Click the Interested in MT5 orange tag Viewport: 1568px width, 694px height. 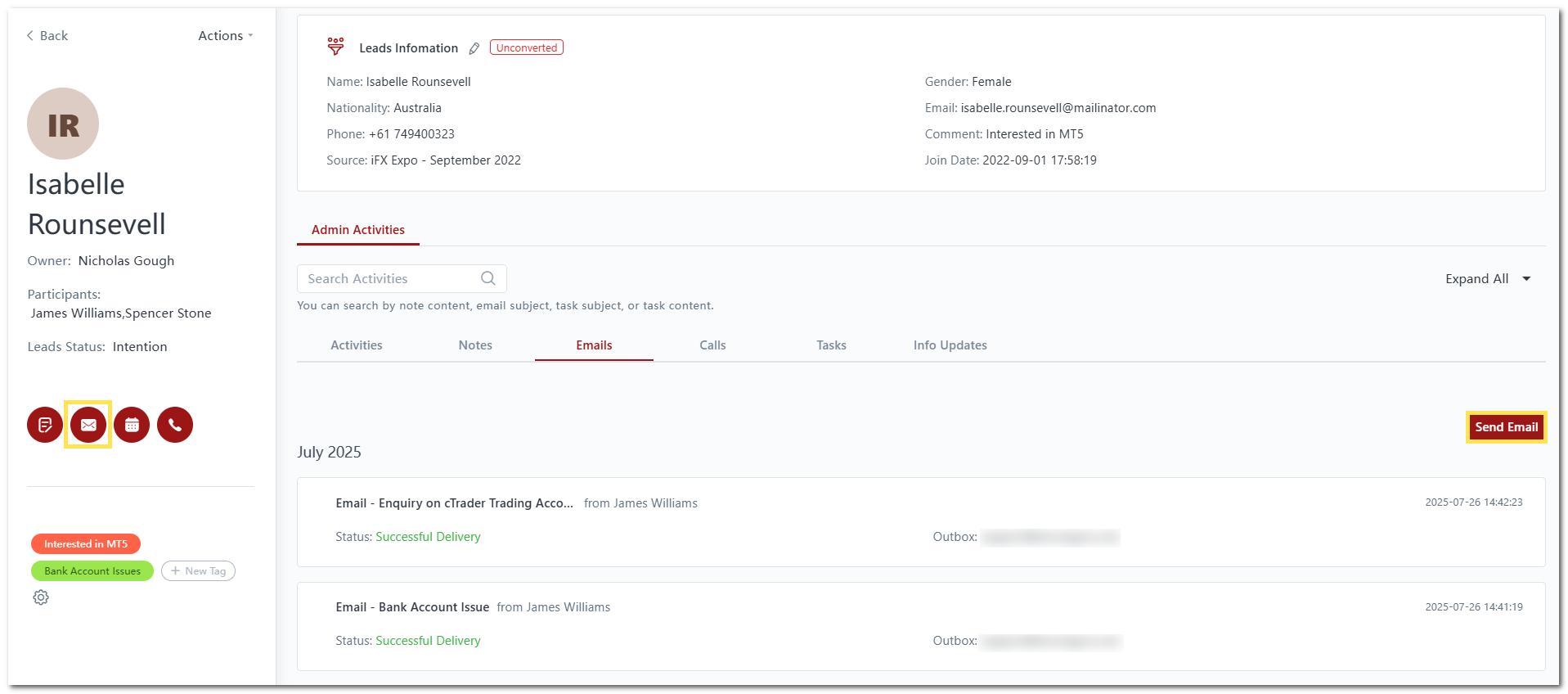pyautogui.click(x=86, y=544)
